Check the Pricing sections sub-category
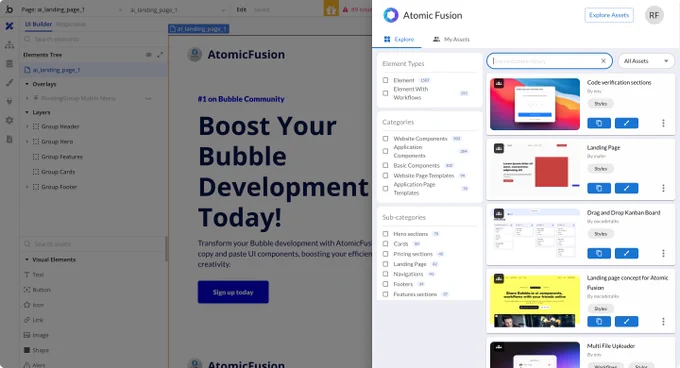Screen dimensions: 680x368 (x=385, y=254)
